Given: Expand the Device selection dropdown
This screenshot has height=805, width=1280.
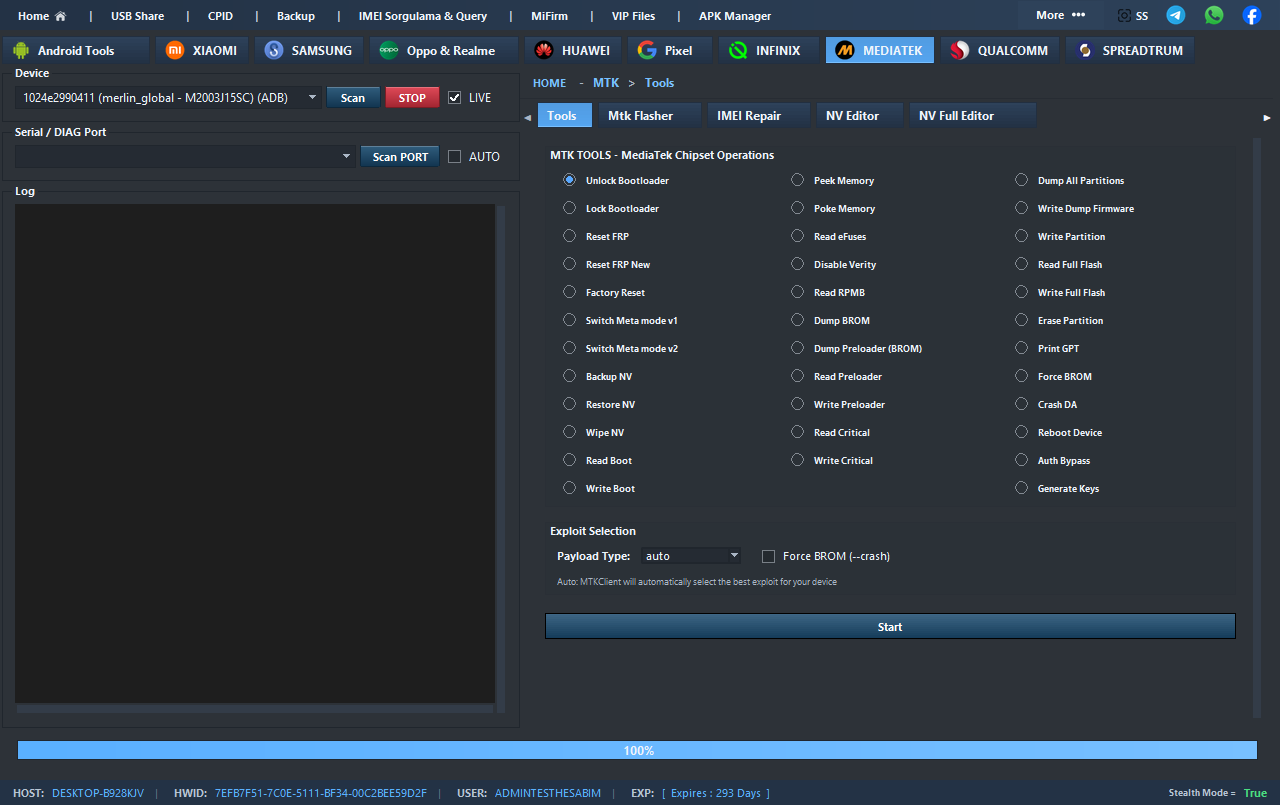Looking at the screenshot, I should (x=312, y=98).
